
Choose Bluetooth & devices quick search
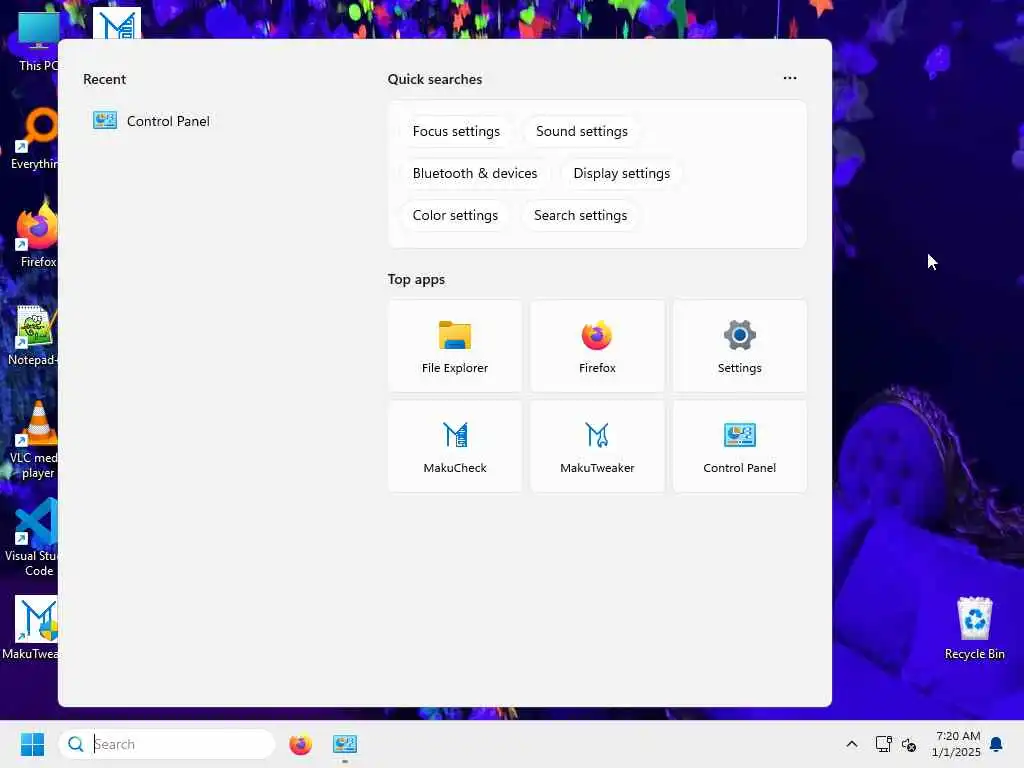point(475,173)
